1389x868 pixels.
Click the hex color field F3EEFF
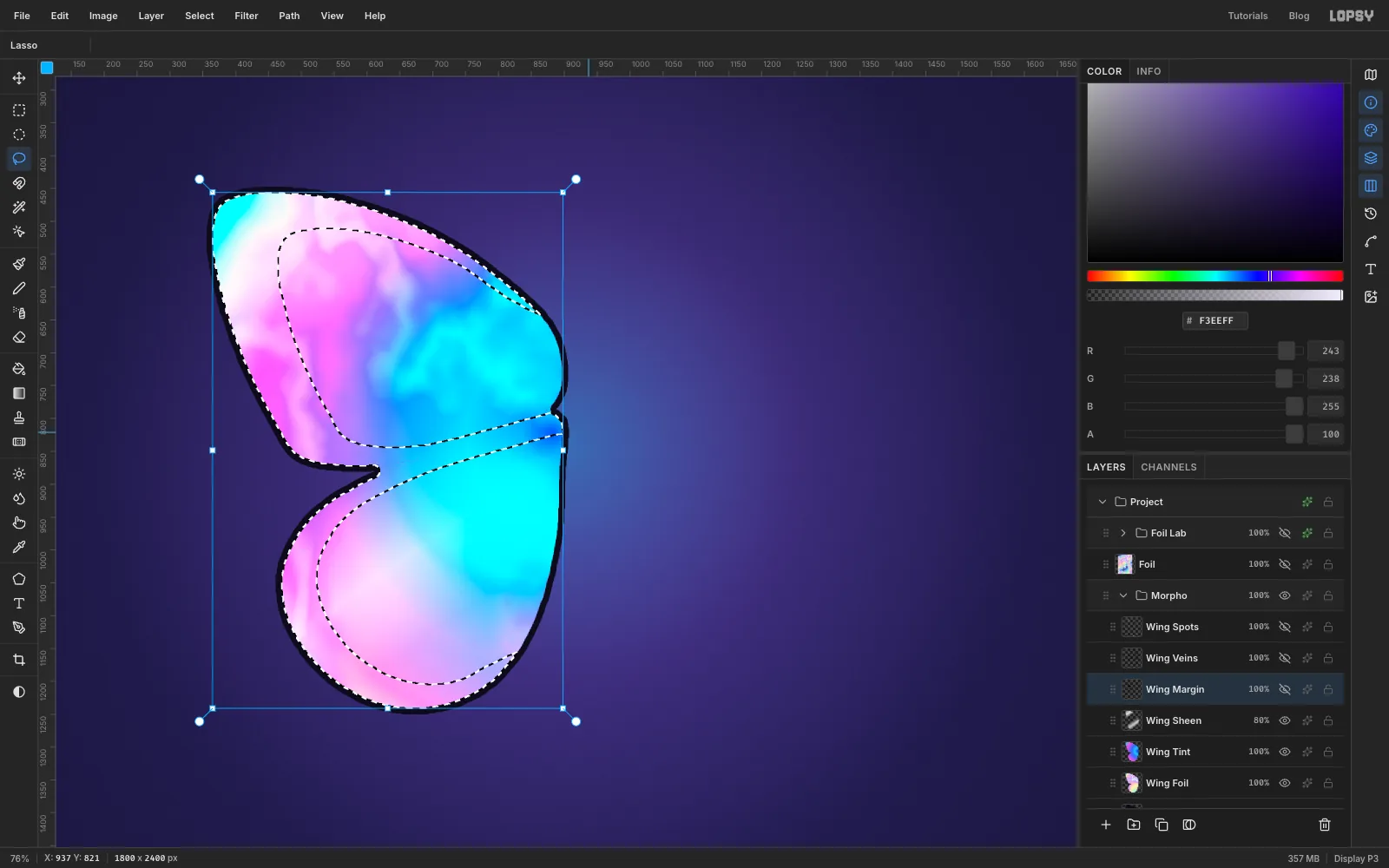(1215, 320)
